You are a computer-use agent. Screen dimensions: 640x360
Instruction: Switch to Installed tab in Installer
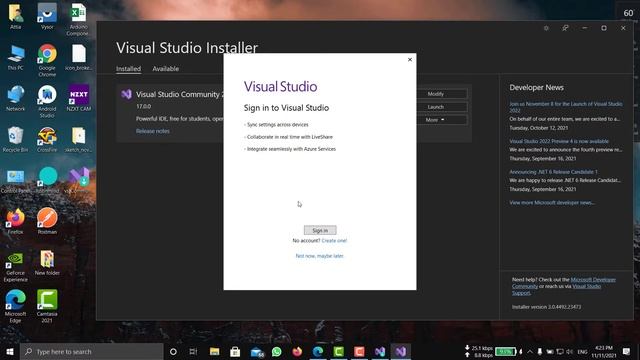point(128,69)
